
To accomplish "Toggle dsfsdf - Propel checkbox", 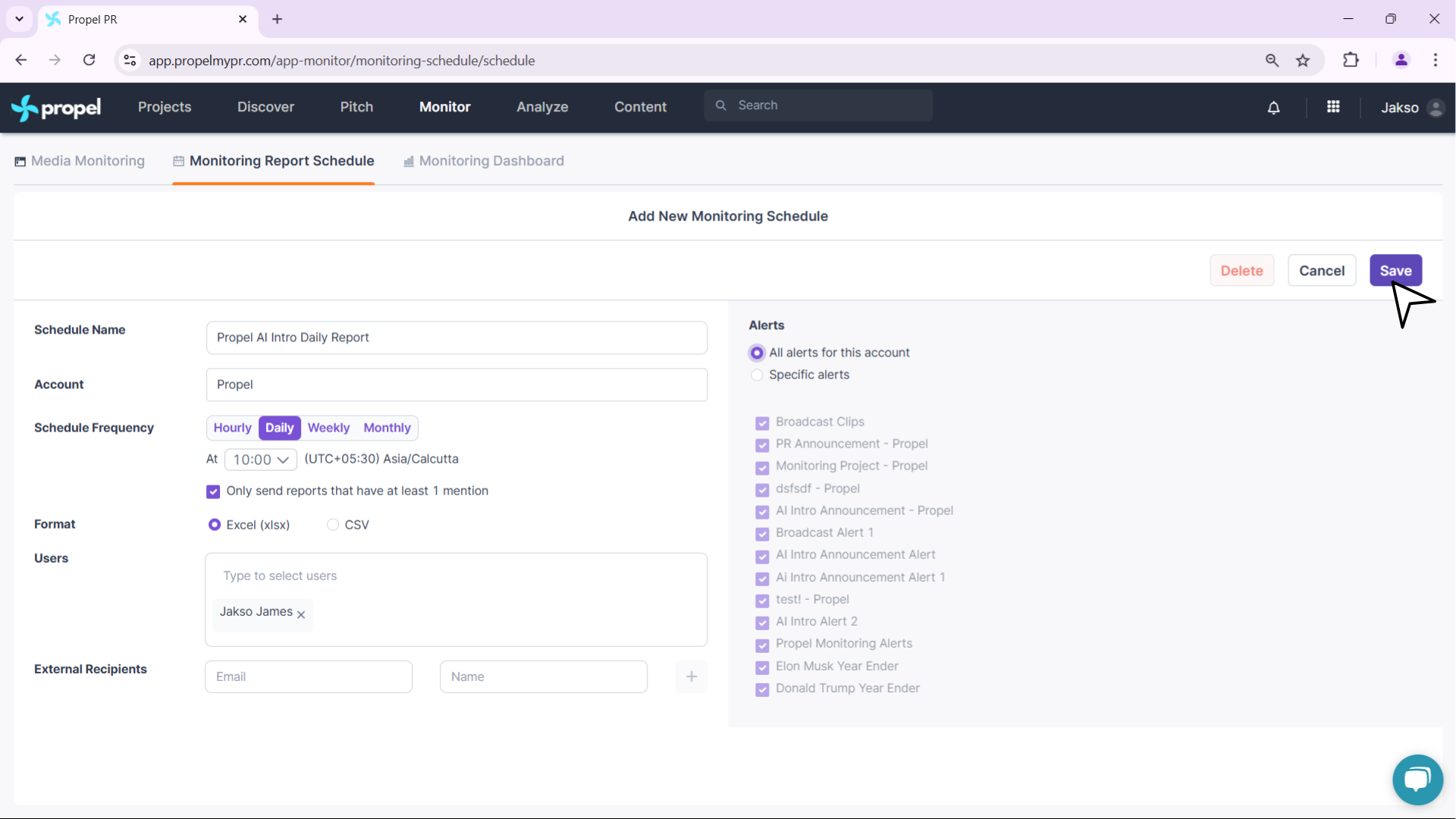I will [762, 489].
